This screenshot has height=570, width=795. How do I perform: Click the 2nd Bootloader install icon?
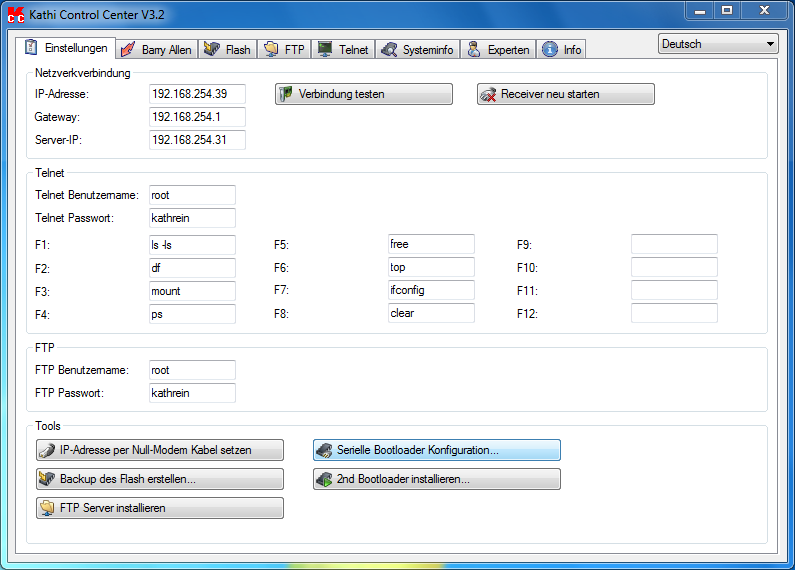tap(324, 479)
